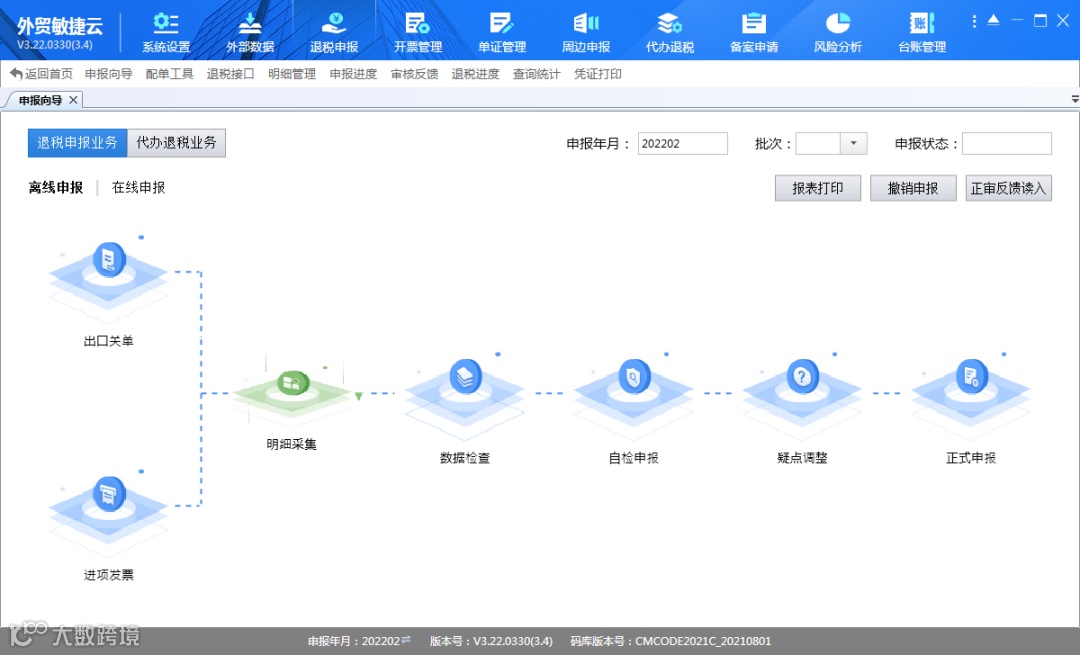
Task: Click the 自检申报 label
Action: pos(634,458)
